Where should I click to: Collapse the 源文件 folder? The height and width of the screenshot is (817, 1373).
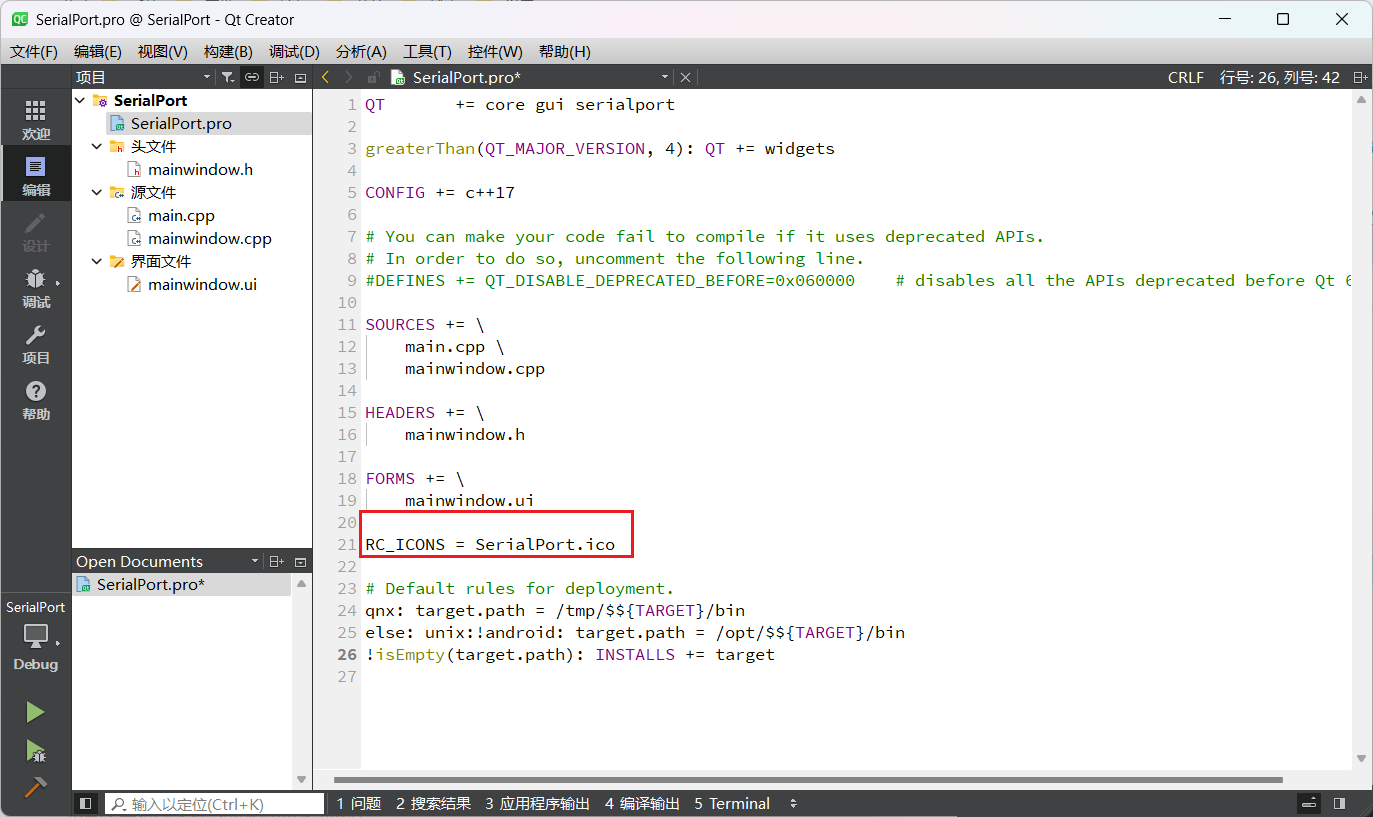97,192
